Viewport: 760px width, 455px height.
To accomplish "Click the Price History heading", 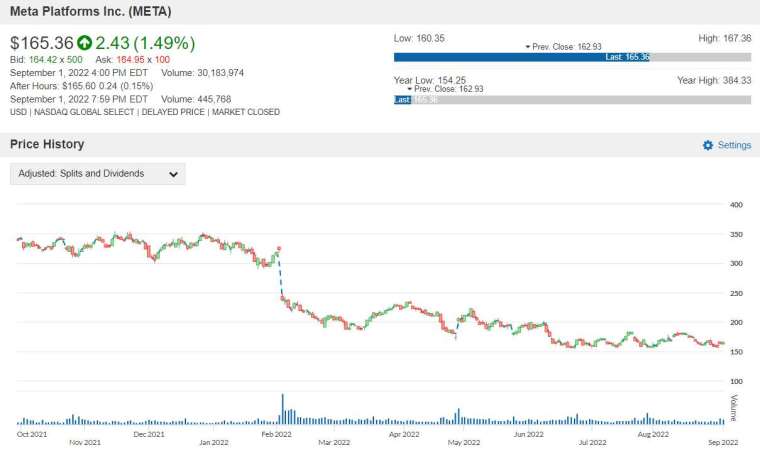I will [47, 144].
